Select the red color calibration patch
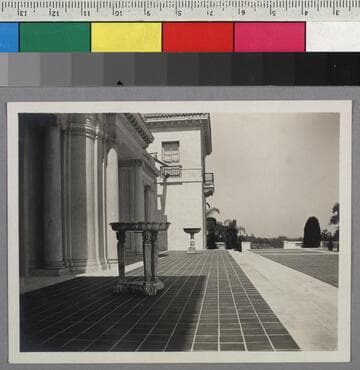The width and height of the screenshot is (360, 370). (198, 37)
